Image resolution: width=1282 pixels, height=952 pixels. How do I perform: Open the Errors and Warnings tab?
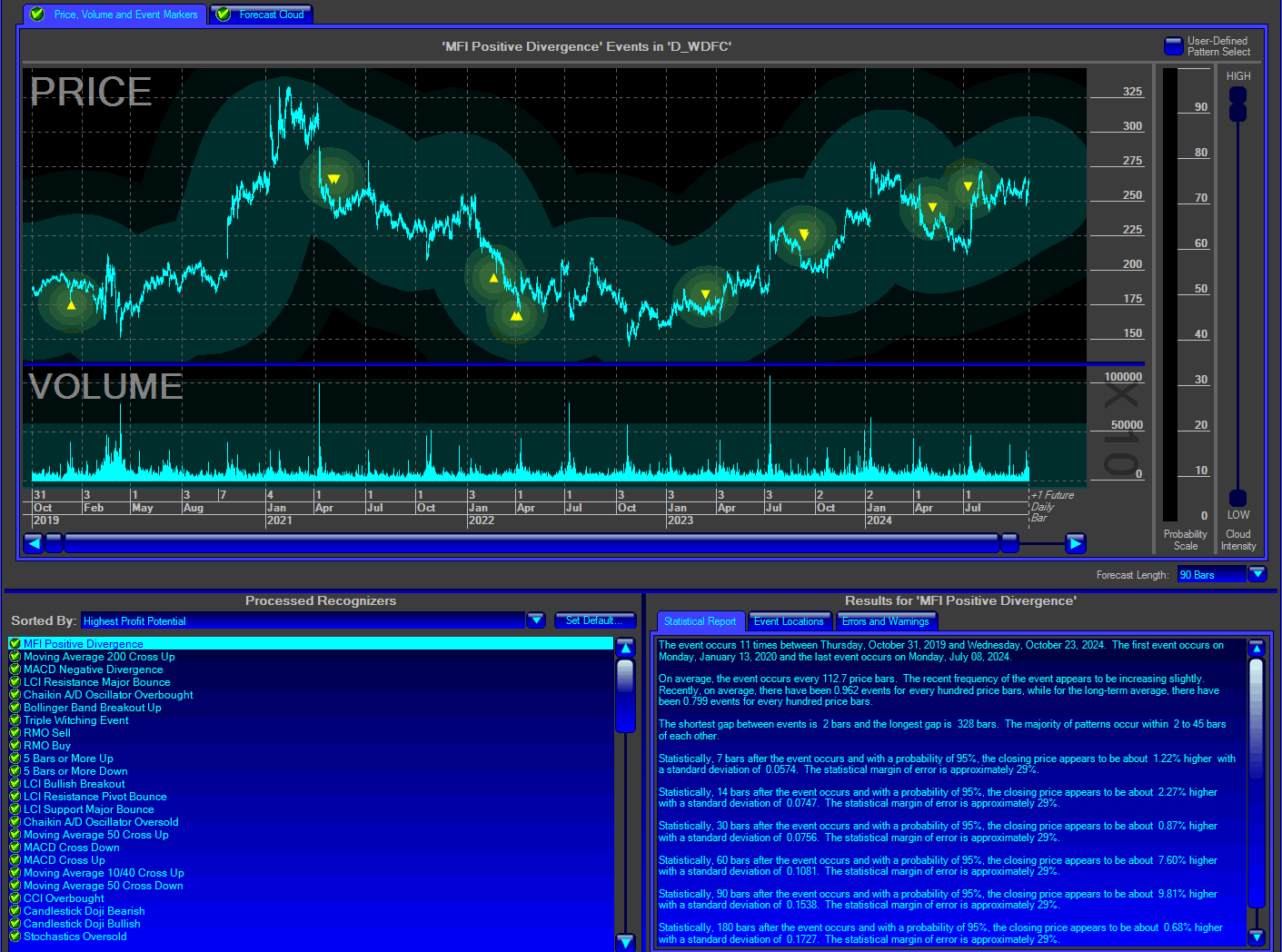[886, 621]
